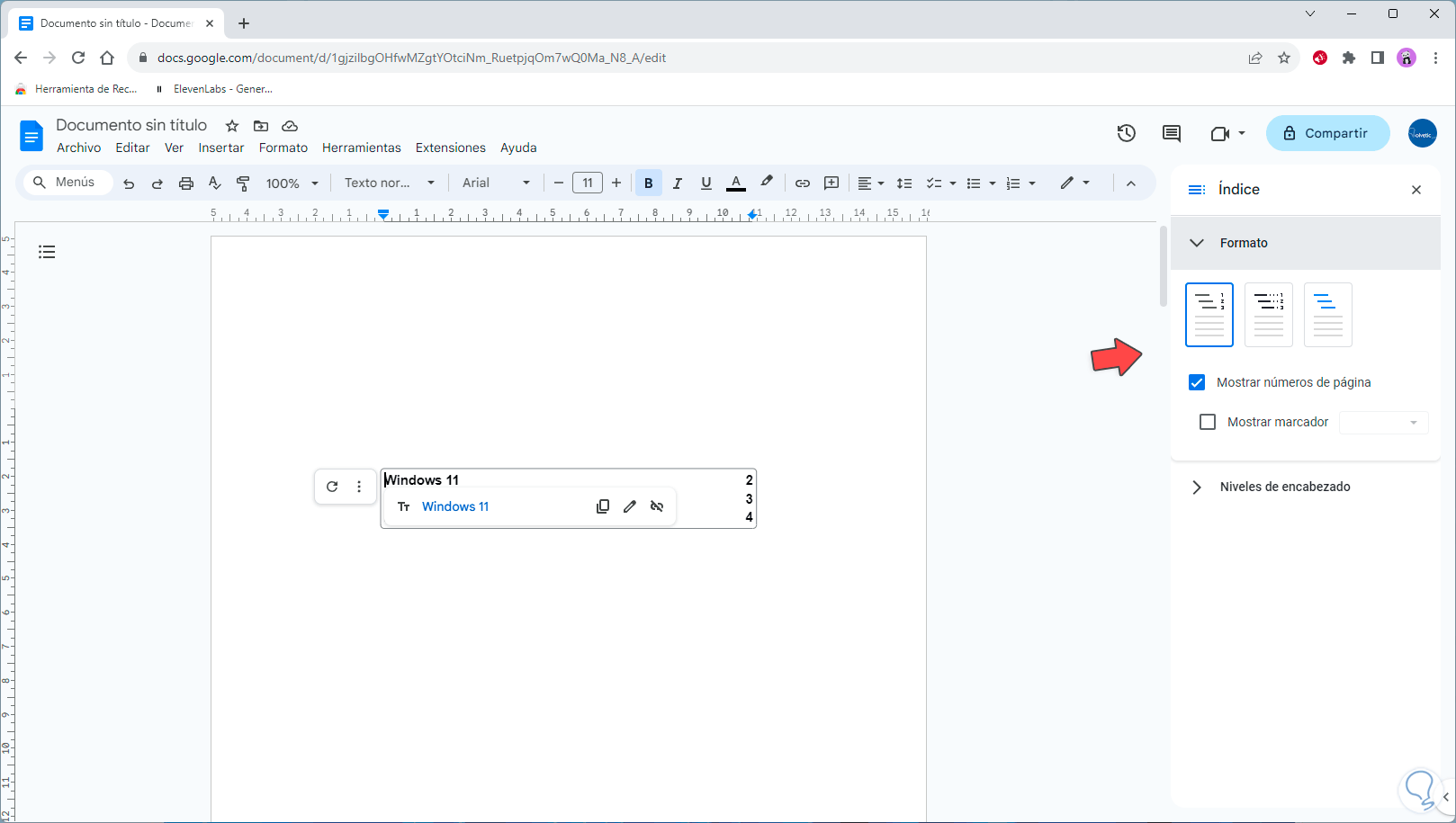Copy the Windows 11 heading link
Viewport: 1456px width, 823px height.
[x=603, y=506]
